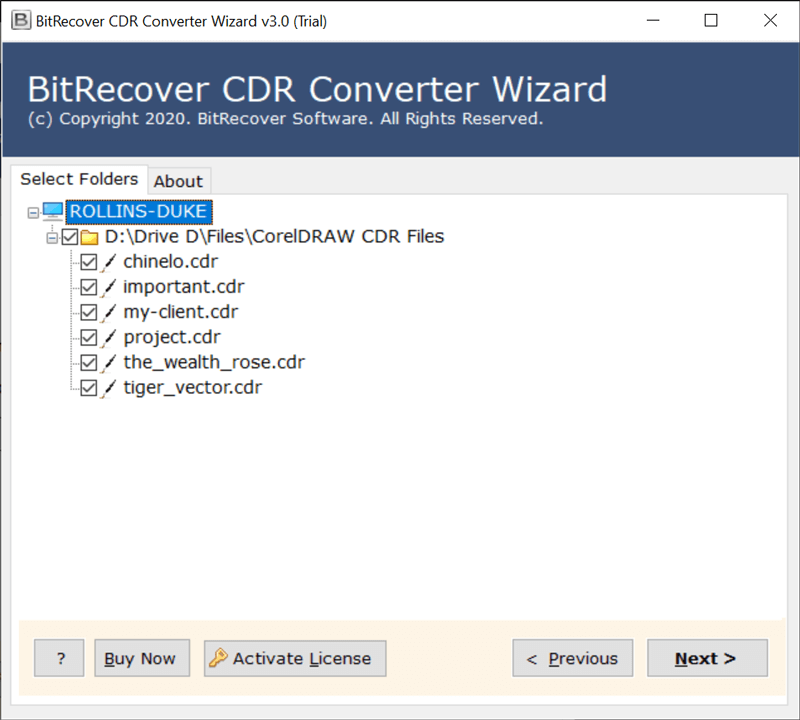The height and width of the screenshot is (720, 800).
Task: Click the ROLLINS-DUKE computer icon
Action: pos(52,211)
